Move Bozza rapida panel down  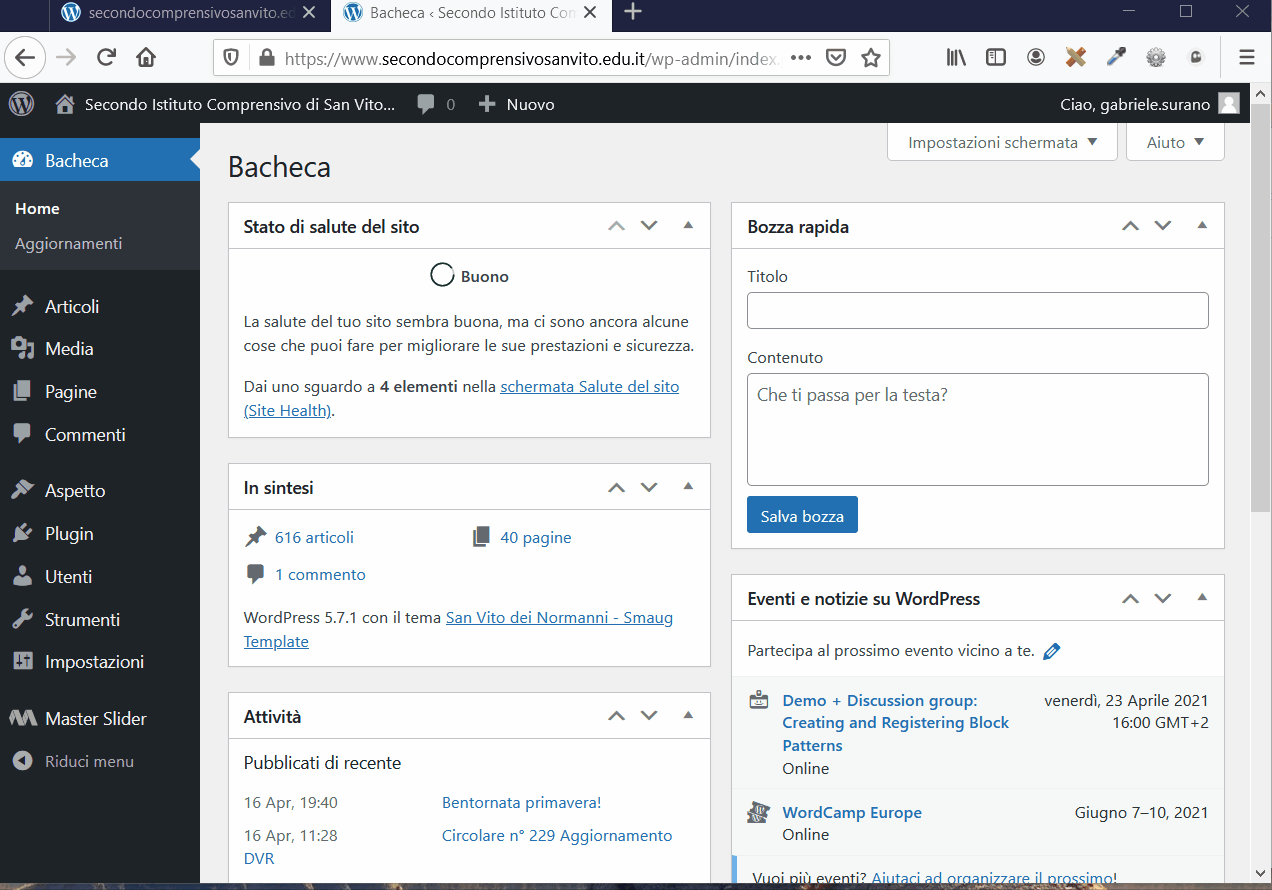tap(1163, 226)
